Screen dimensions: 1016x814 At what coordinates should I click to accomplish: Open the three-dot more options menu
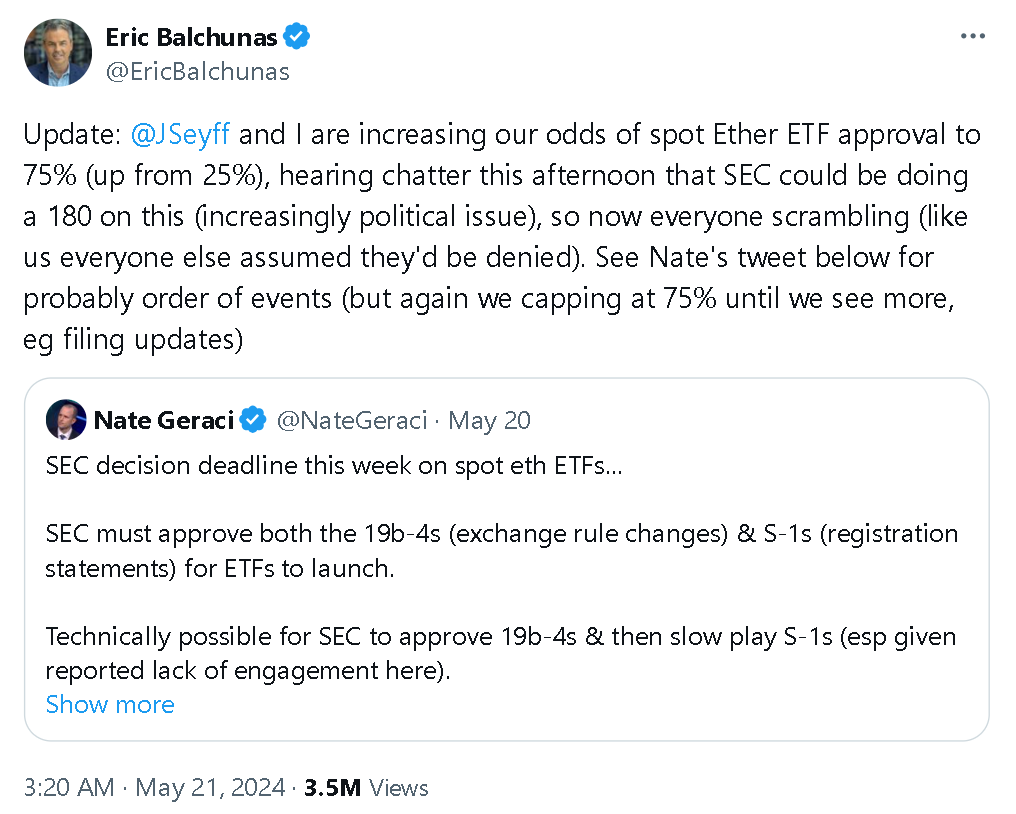pos(972,36)
